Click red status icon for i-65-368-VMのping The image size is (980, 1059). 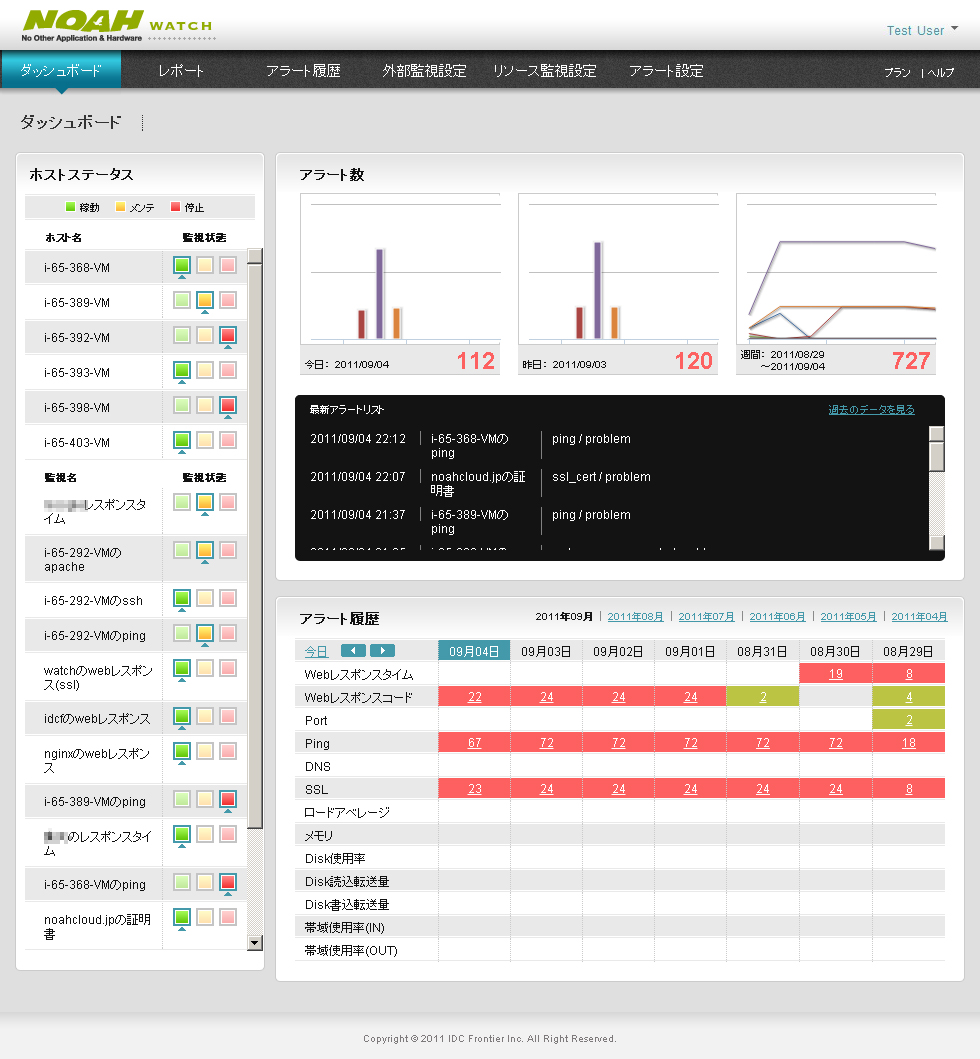pyautogui.click(x=228, y=882)
